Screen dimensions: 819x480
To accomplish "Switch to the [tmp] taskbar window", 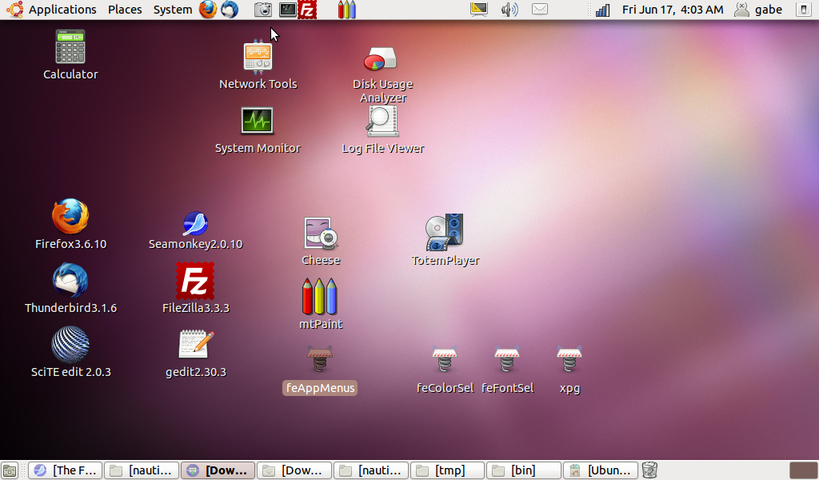I will tap(447, 471).
